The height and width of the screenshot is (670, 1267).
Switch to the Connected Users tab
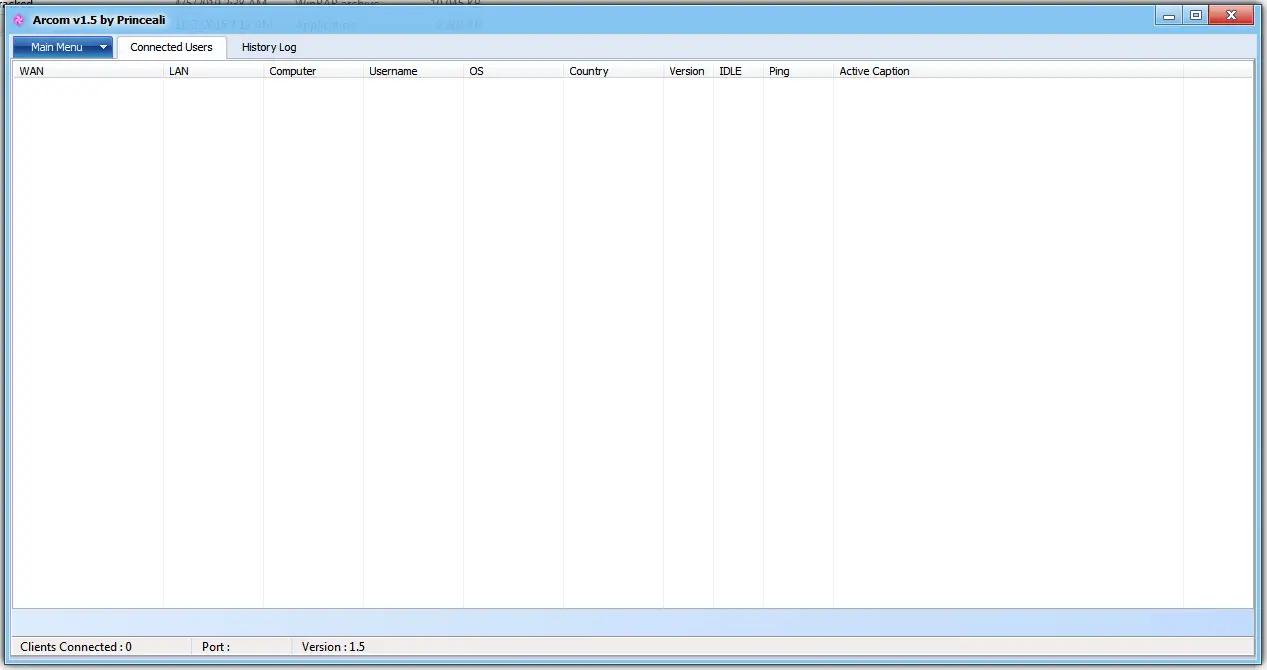[171, 47]
